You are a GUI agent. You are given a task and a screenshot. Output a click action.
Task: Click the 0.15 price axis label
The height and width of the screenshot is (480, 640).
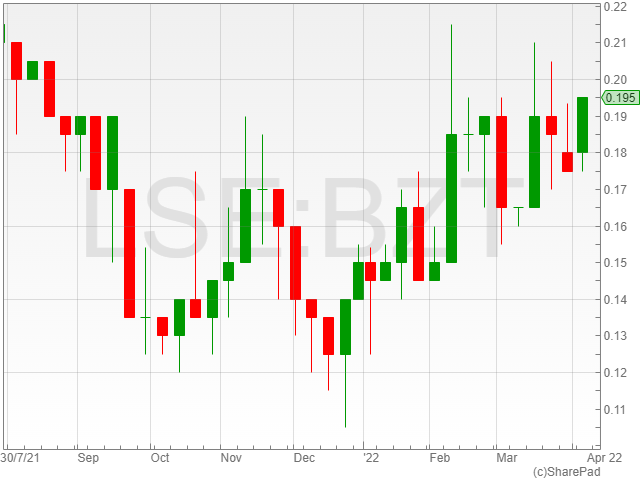(x=615, y=263)
